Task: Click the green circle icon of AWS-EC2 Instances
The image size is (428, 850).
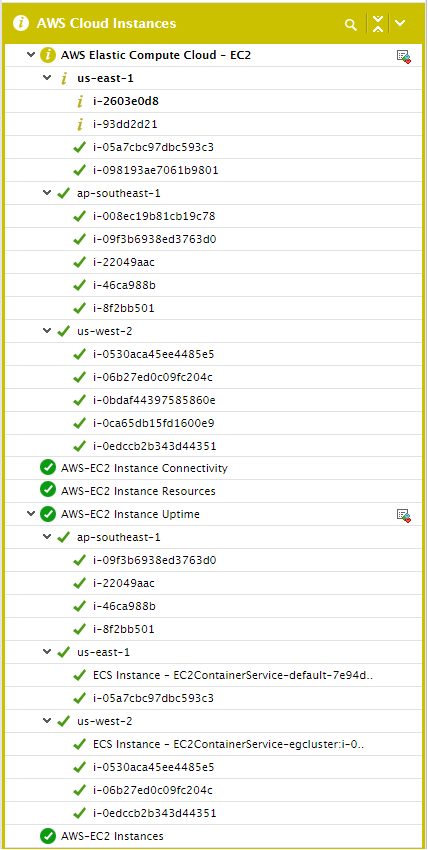Action: pyautogui.click(x=48, y=835)
